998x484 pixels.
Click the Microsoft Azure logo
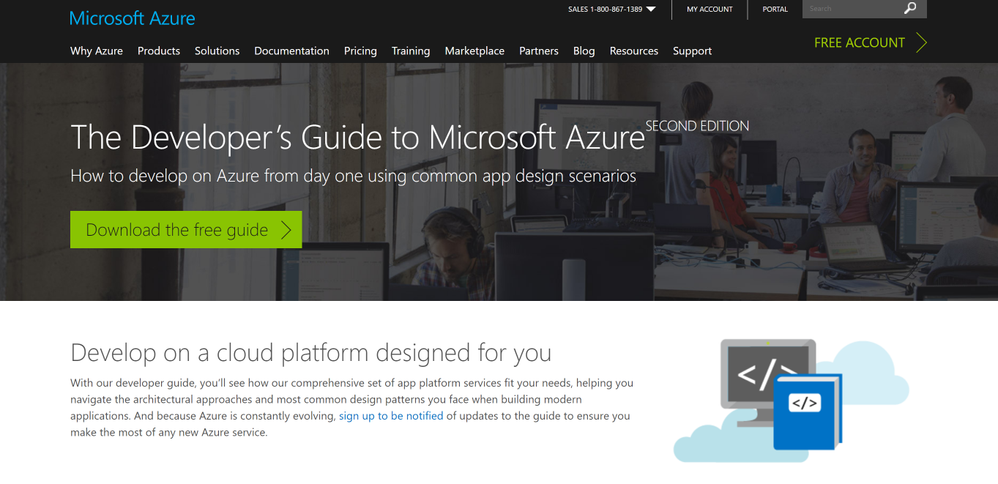pyautogui.click(x=132, y=18)
